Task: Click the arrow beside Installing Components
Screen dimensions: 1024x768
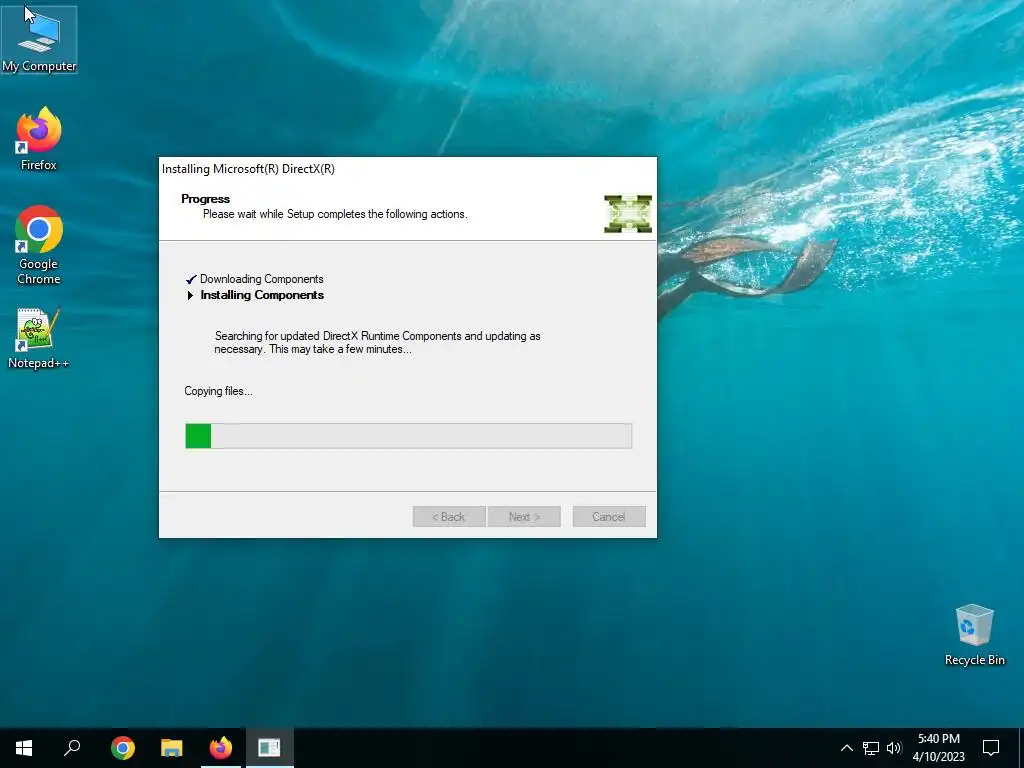Action: click(x=190, y=295)
